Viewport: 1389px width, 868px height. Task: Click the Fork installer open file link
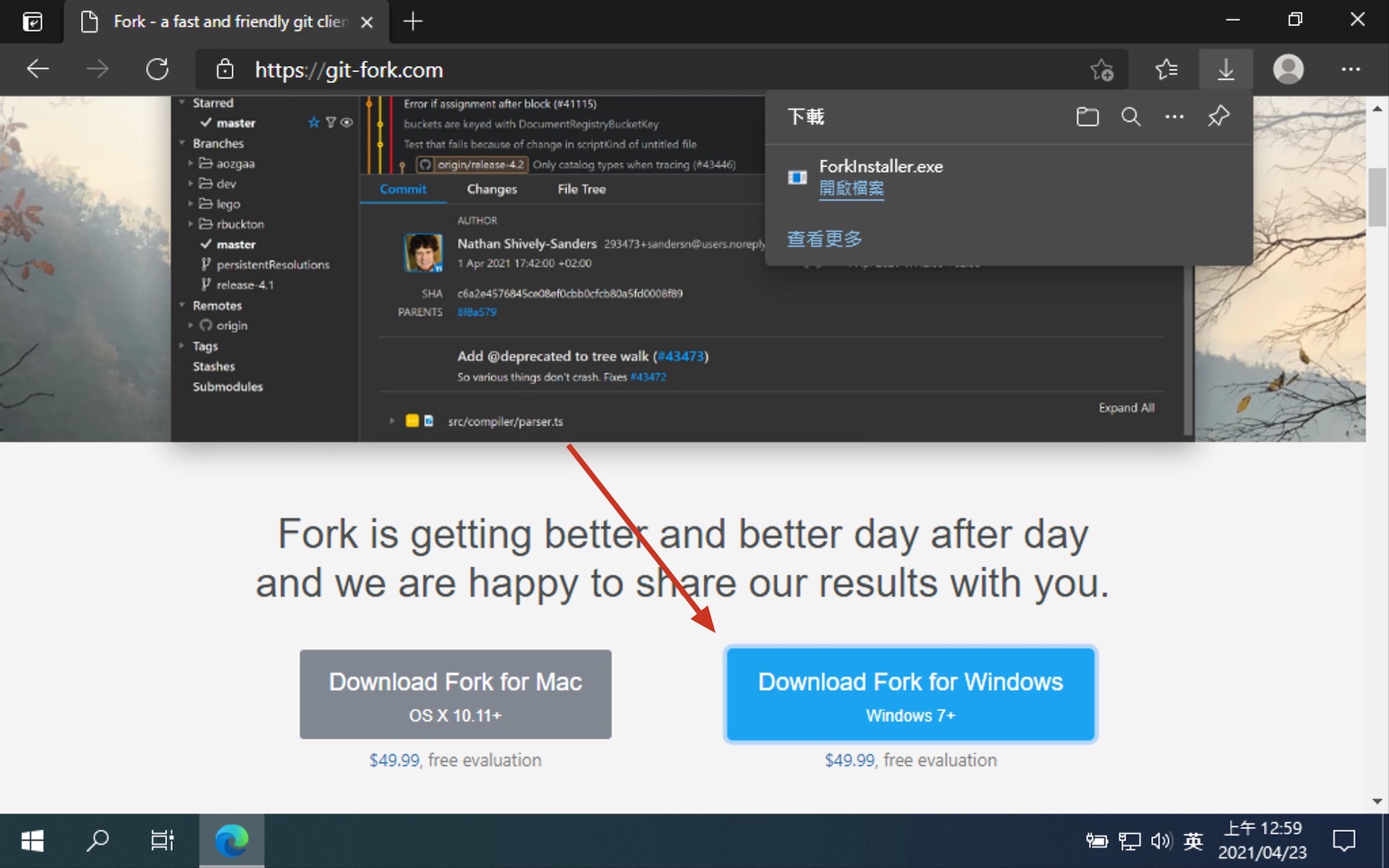(852, 189)
